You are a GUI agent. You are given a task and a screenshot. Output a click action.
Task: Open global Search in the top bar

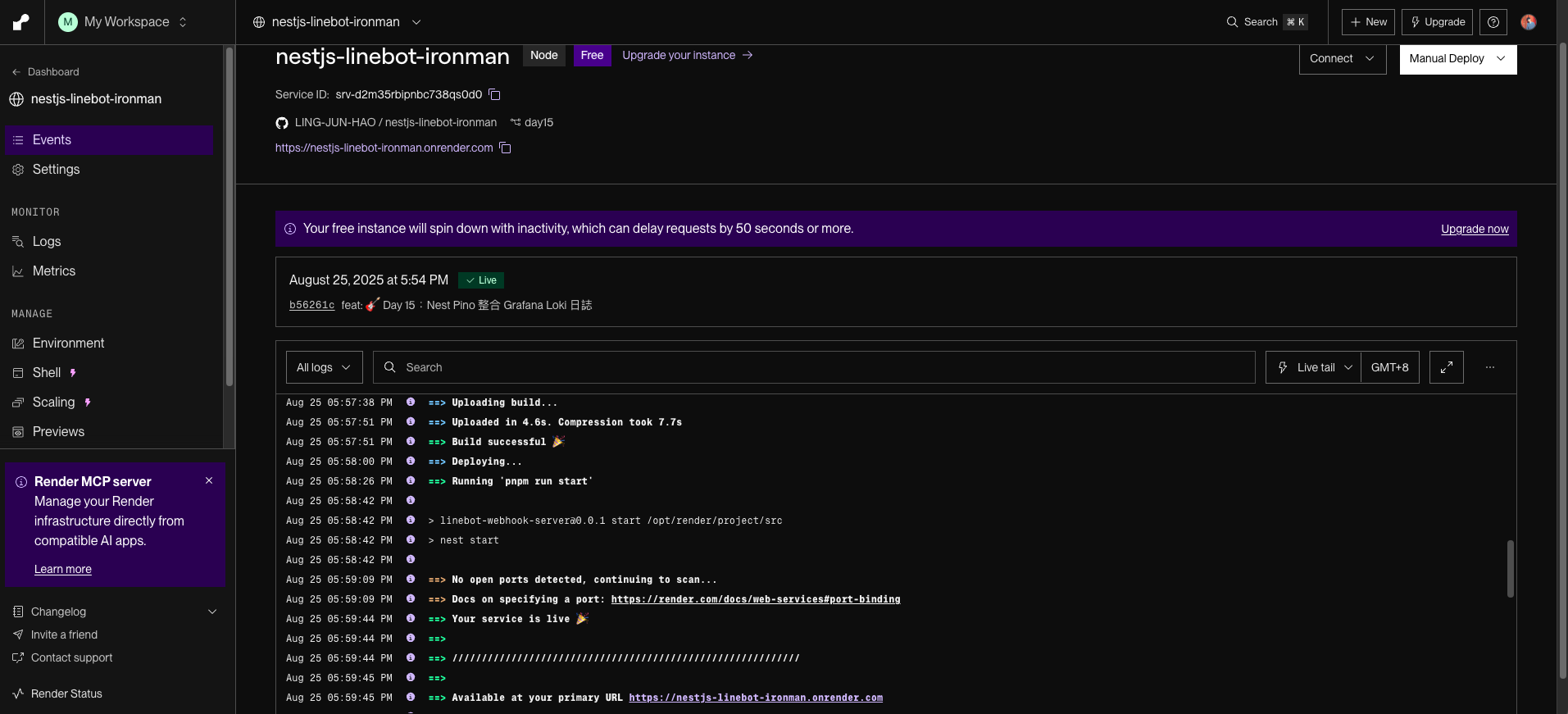coord(1267,22)
